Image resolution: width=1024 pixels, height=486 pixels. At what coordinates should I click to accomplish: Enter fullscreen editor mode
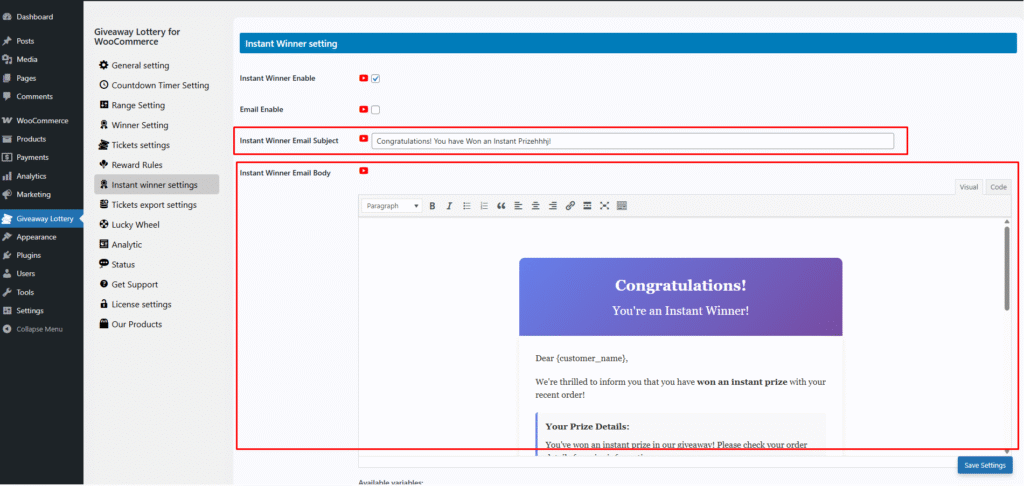click(x=604, y=206)
